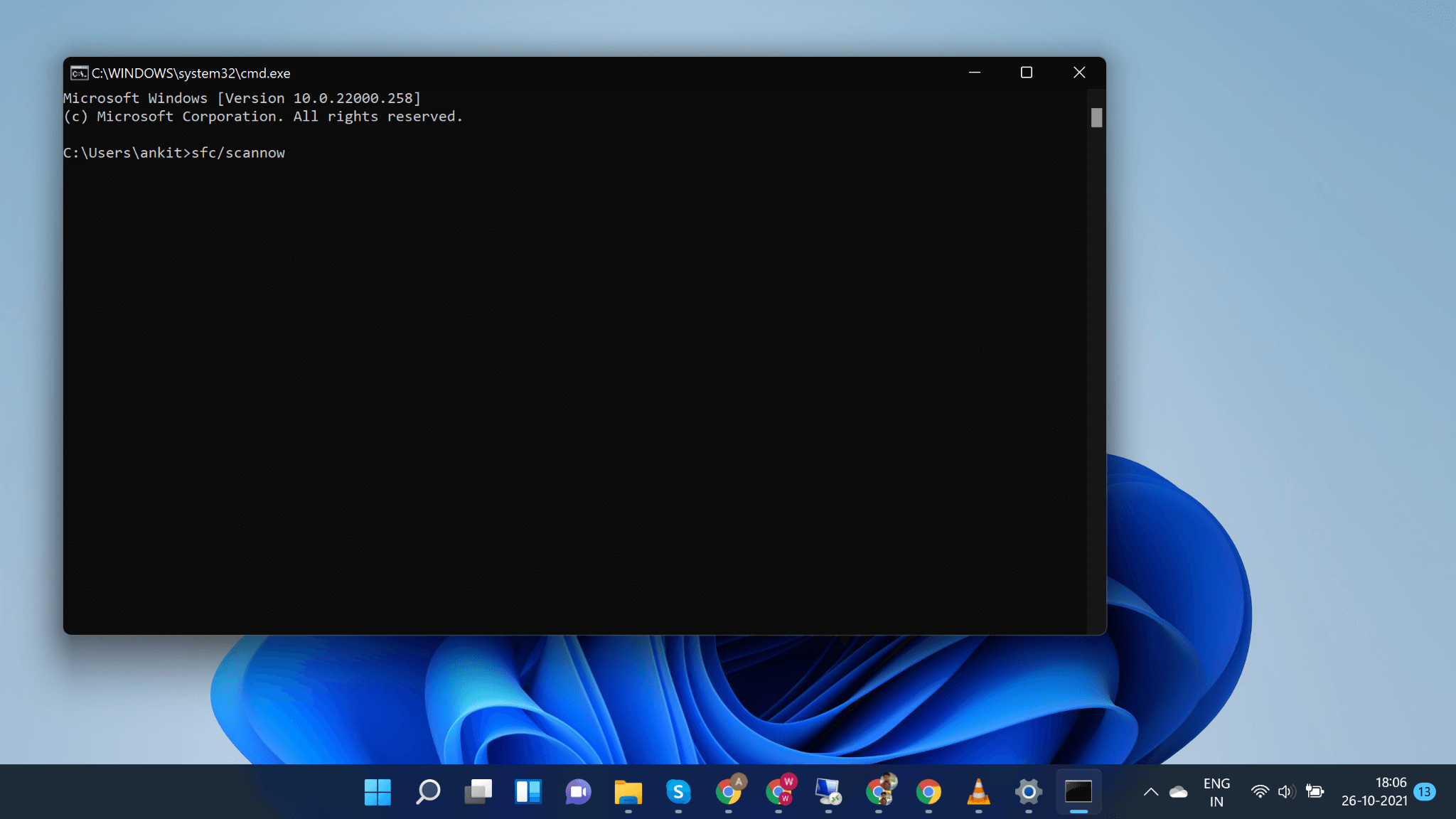Open the Widgets panel
Viewport: 1456px width, 819px height.
528,791
